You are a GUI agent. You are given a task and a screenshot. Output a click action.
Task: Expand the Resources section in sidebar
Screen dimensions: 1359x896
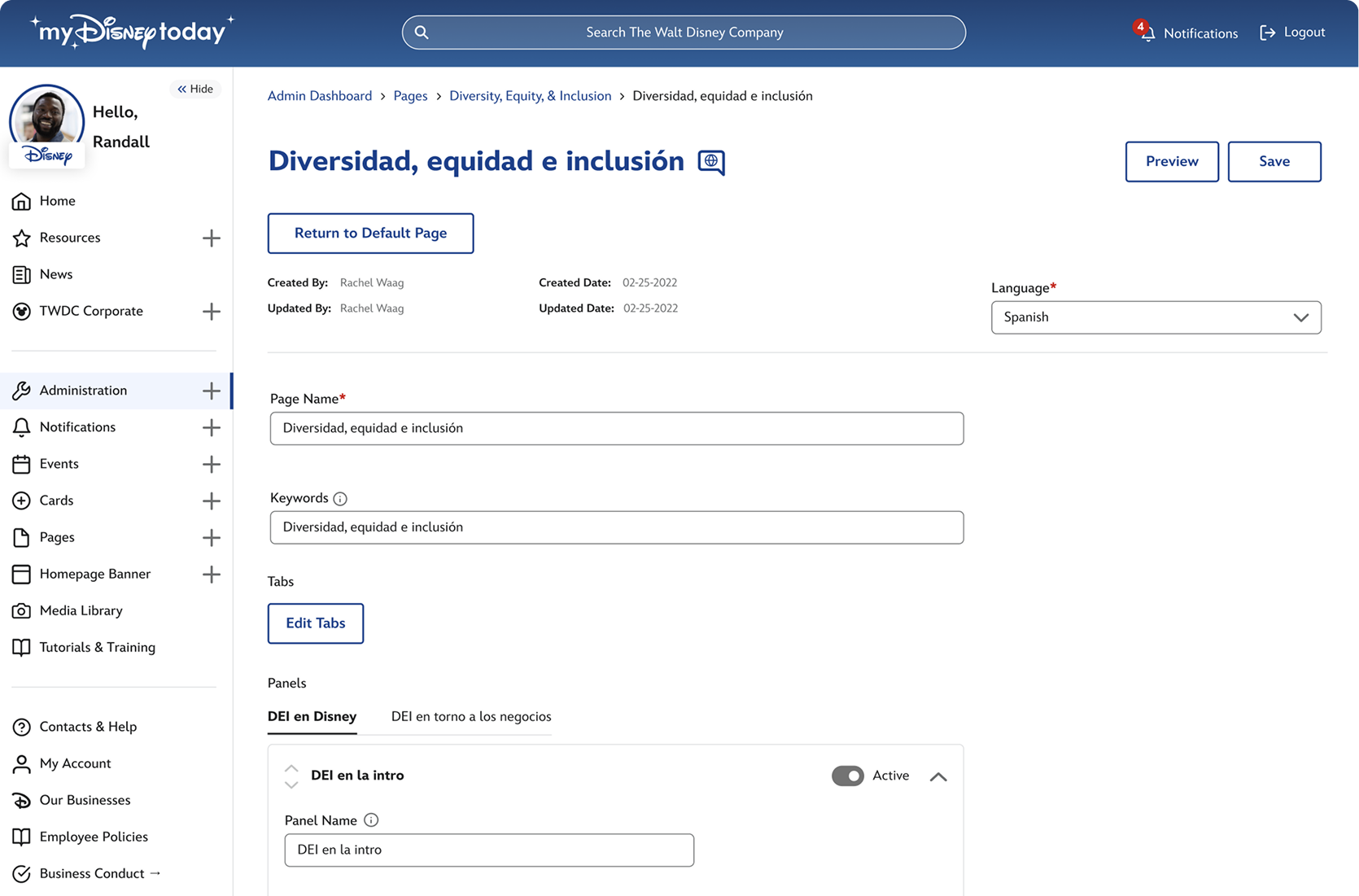[212, 238]
